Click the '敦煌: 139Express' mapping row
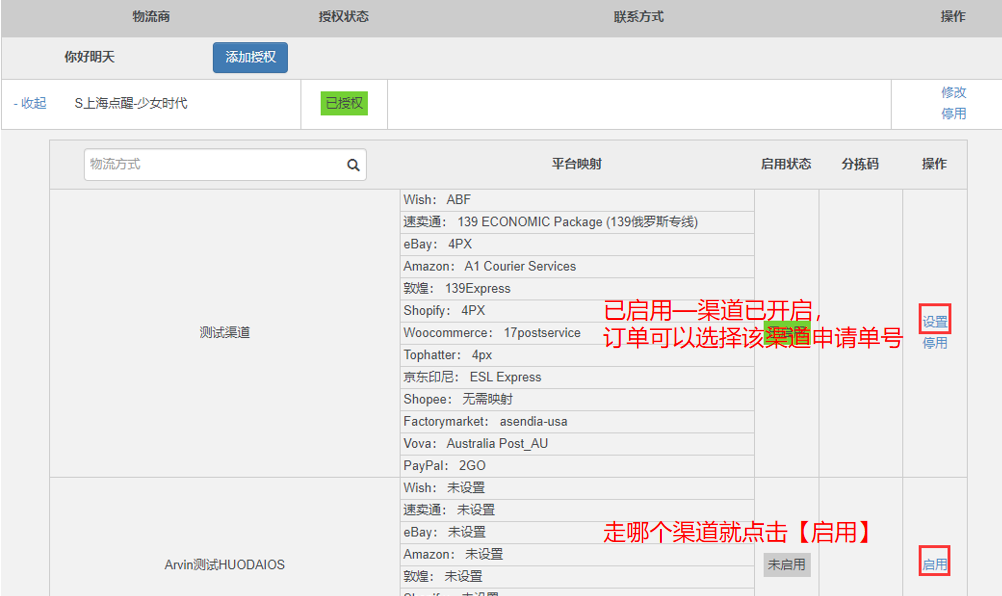Image resolution: width=1002 pixels, height=596 pixels. pos(577,289)
